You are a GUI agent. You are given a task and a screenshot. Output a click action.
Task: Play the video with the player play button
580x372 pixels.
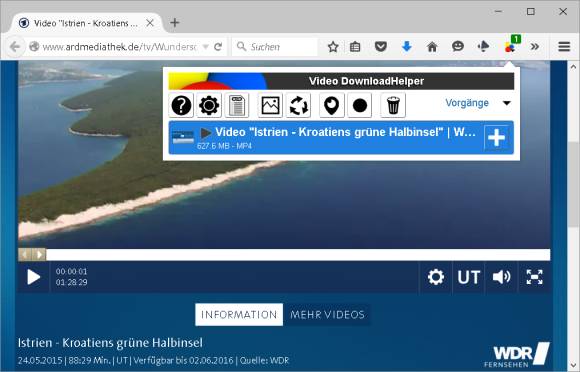(x=33, y=277)
